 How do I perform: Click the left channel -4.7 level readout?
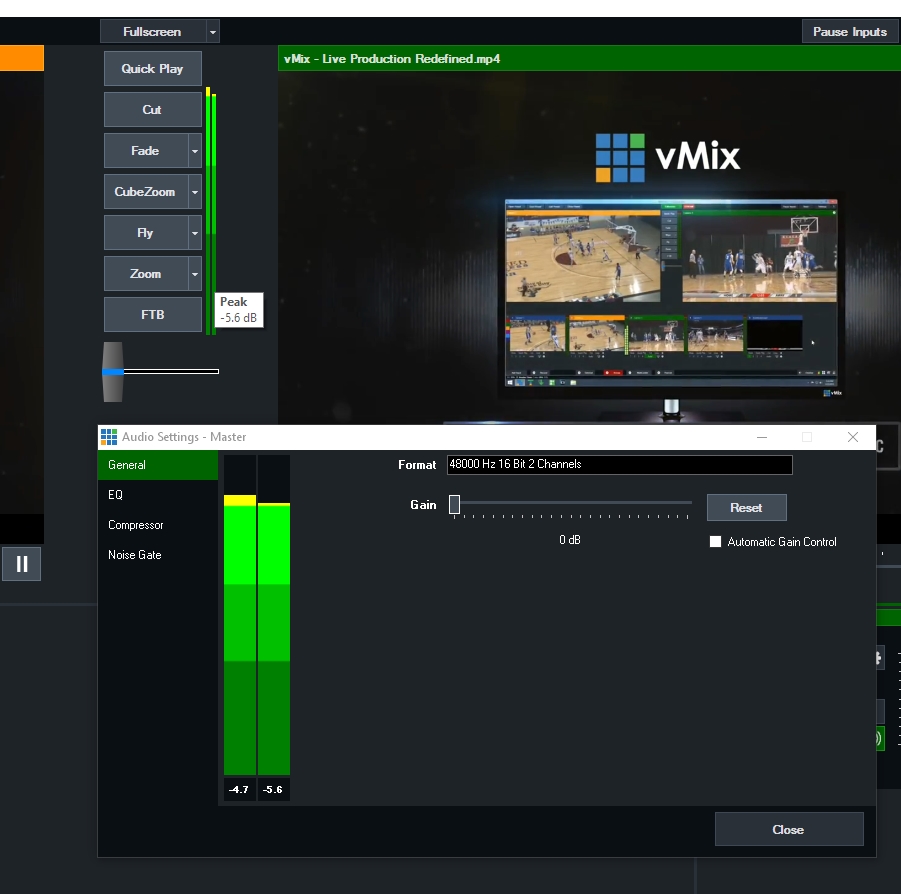(239, 789)
